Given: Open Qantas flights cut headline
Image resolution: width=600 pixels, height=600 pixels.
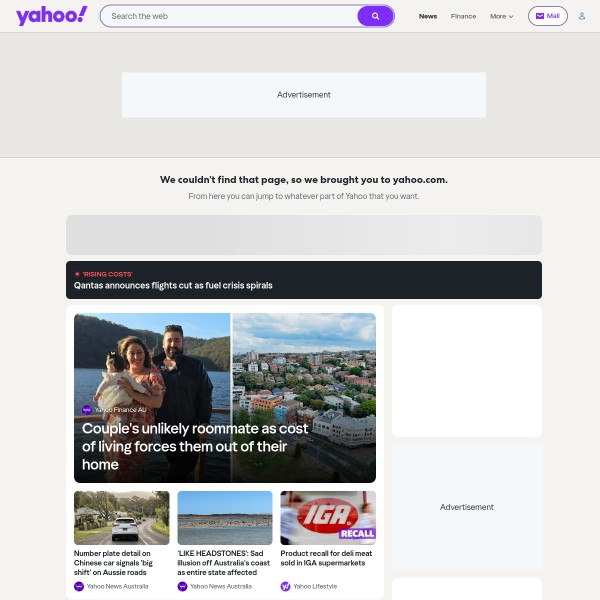Looking at the screenshot, I should (x=173, y=285).
